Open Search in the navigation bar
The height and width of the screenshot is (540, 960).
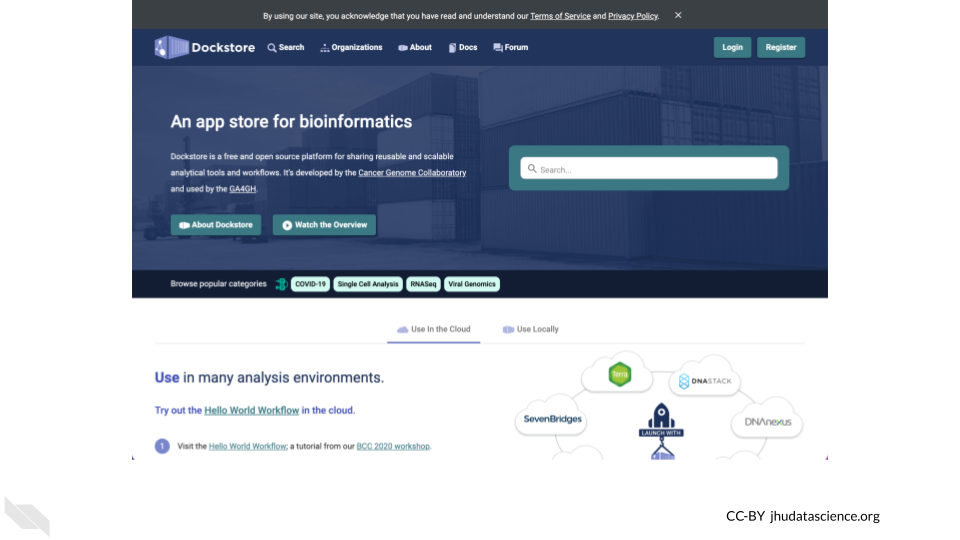point(286,47)
